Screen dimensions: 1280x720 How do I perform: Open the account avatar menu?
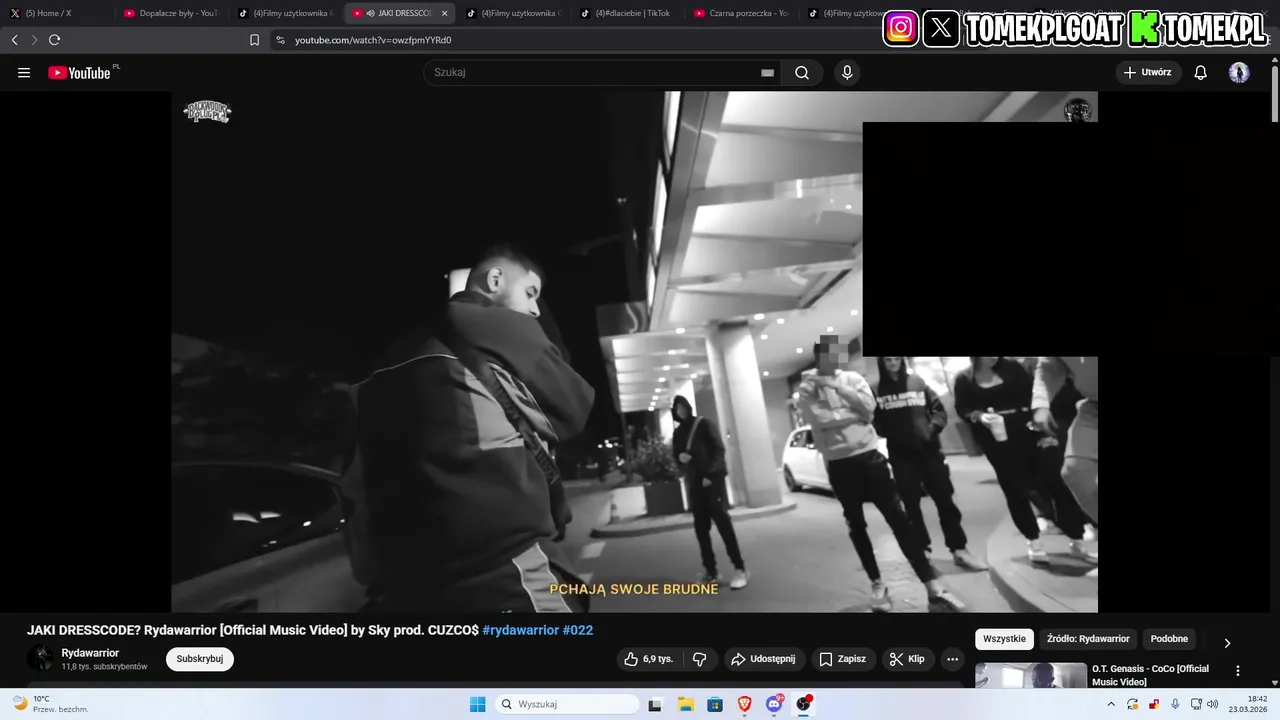[x=1239, y=72]
